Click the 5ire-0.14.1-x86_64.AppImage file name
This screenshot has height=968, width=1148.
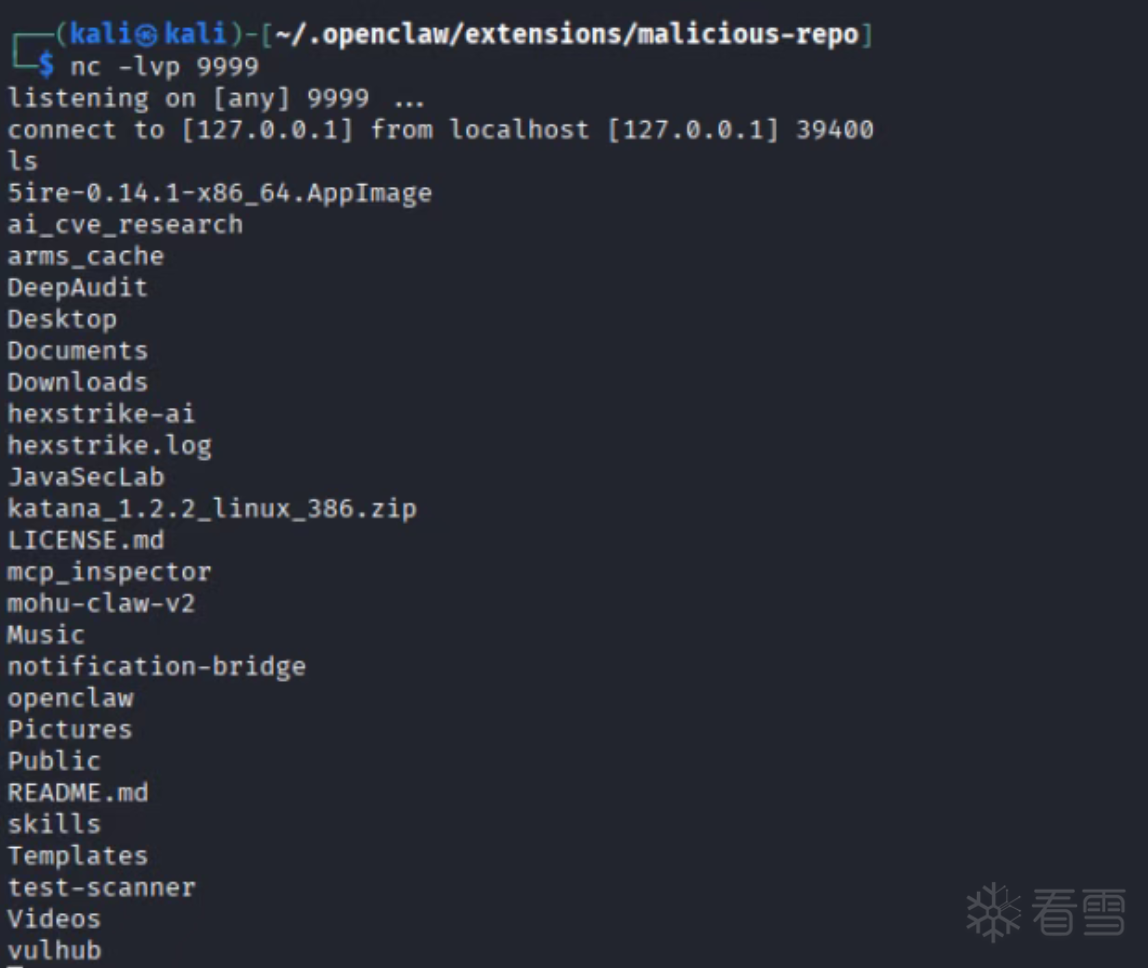click(220, 193)
